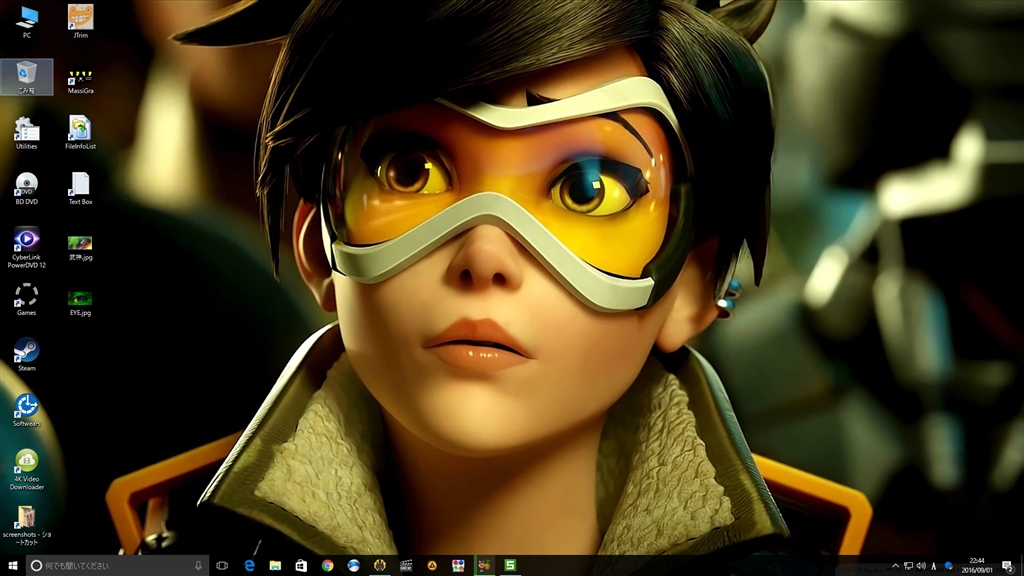
Task: Click the Cortana microphone icon
Action: tap(199, 566)
